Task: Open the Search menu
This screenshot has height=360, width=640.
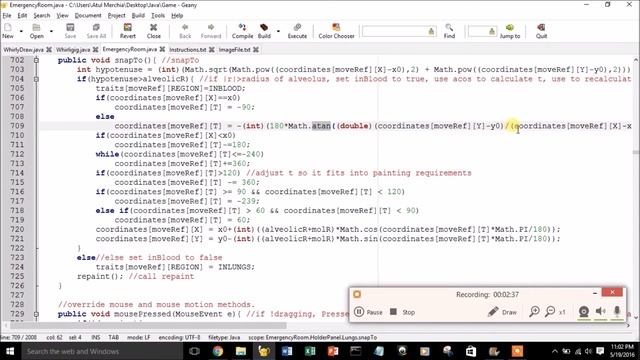Action: [x=42, y=16]
